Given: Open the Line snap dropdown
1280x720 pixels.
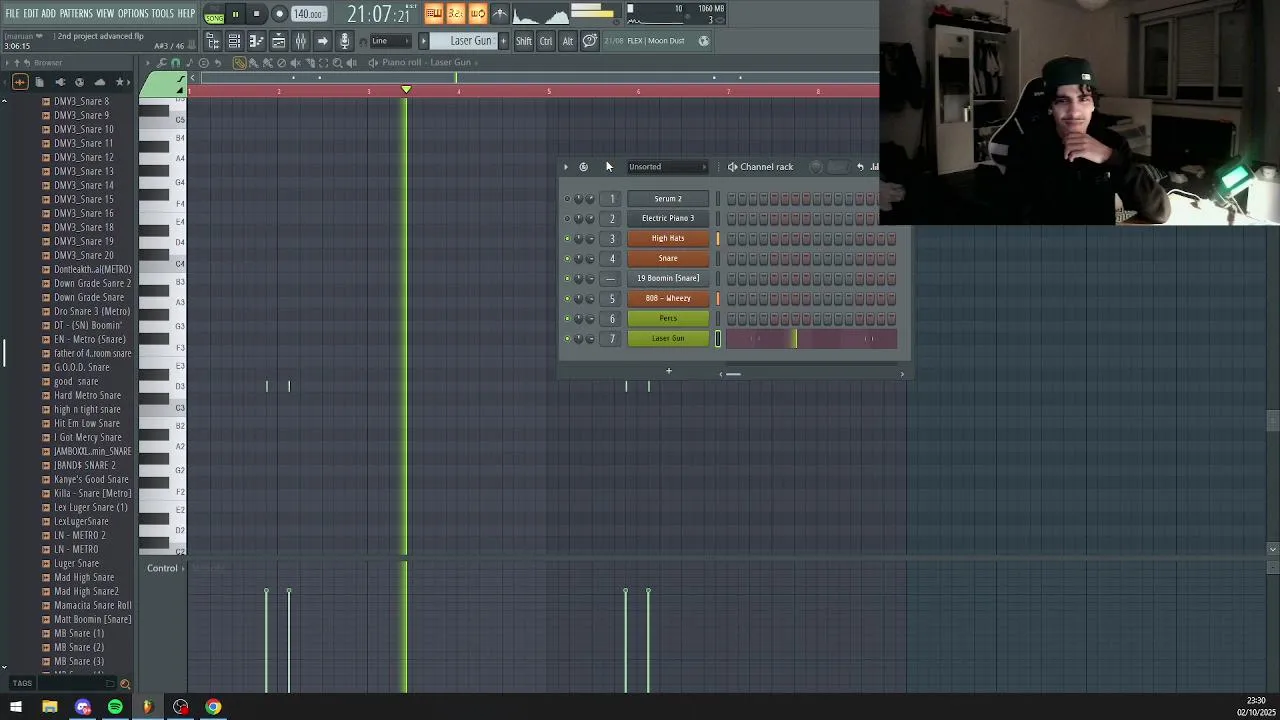Looking at the screenshot, I should [390, 41].
